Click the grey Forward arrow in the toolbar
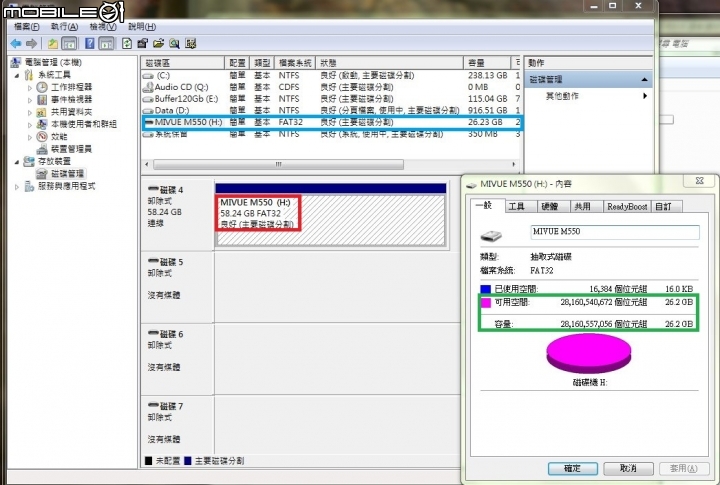 [31, 44]
